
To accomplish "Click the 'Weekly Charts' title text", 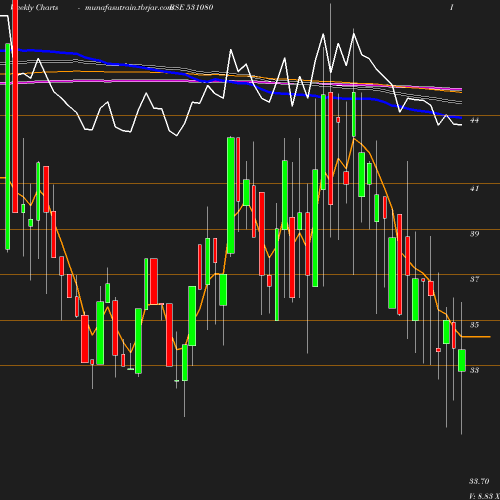I will click(34, 7).
